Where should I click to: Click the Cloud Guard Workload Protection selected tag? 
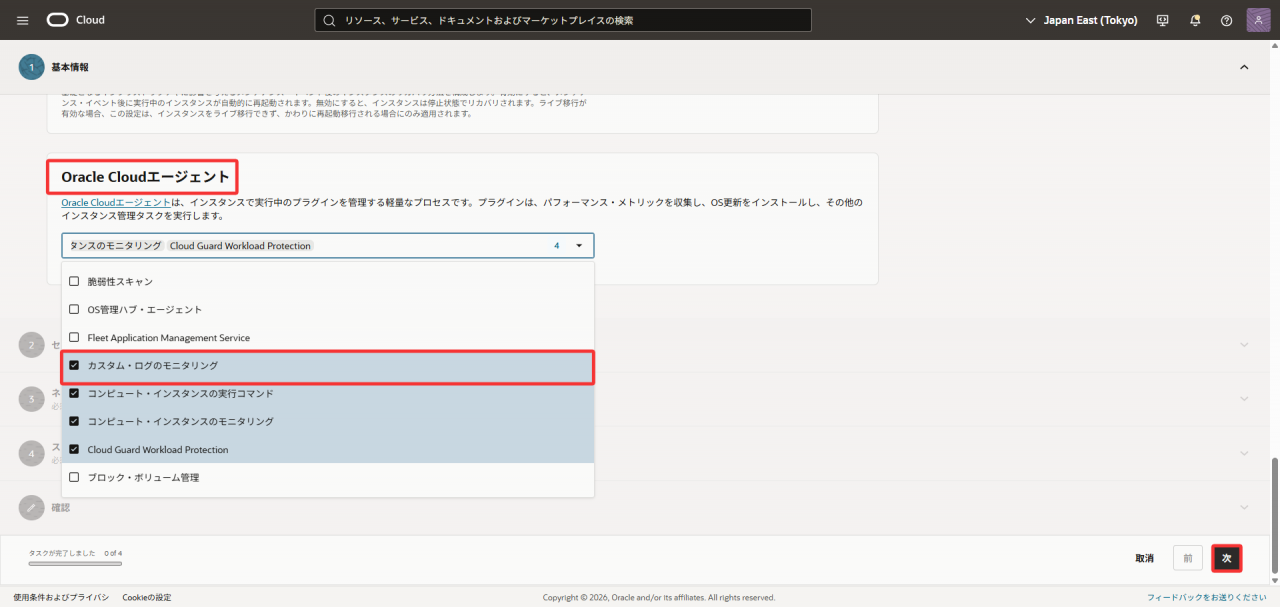click(241, 246)
